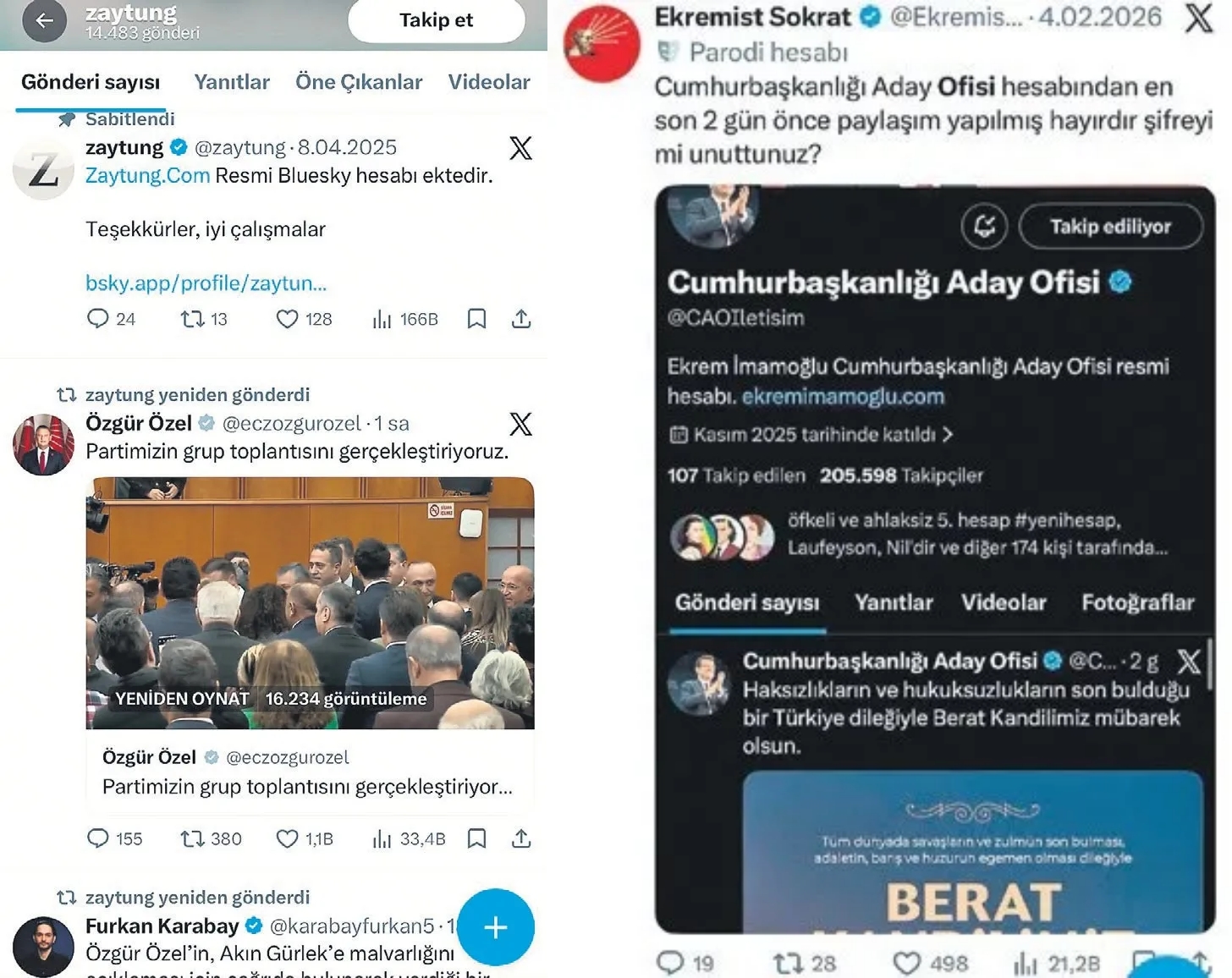Replay the Özgür Özel video with YENİDEN OYNAT
Viewport: 1232px width, 978px height.
(173, 699)
